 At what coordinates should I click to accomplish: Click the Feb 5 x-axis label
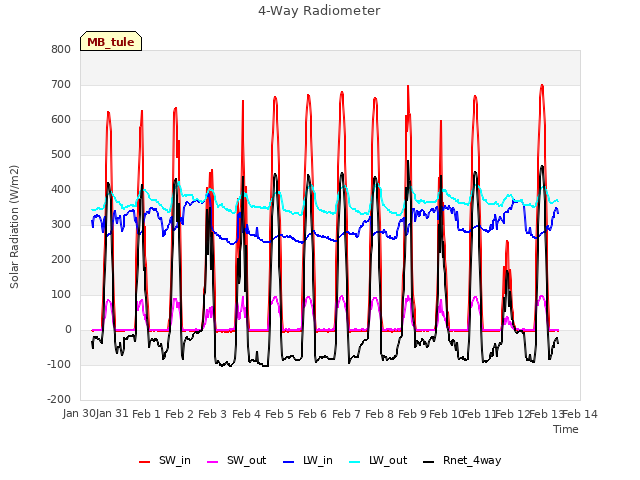[x=279, y=414]
